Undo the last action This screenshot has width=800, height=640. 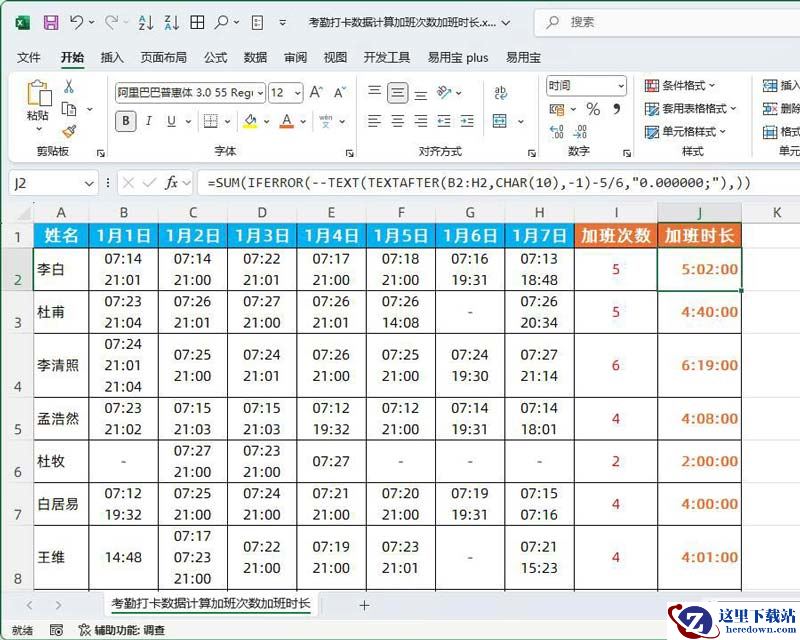(77, 22)
